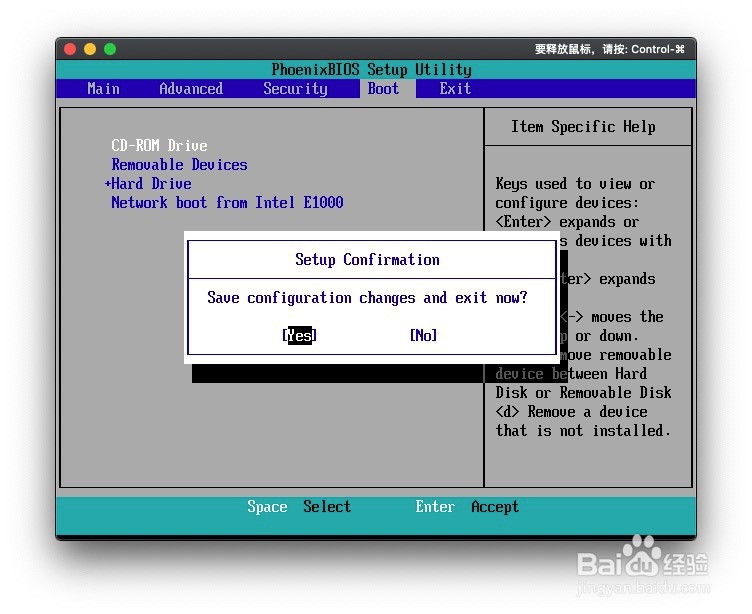752x614 pixels.
Task: Click the green zoom window button
Action: coord(110,49)
